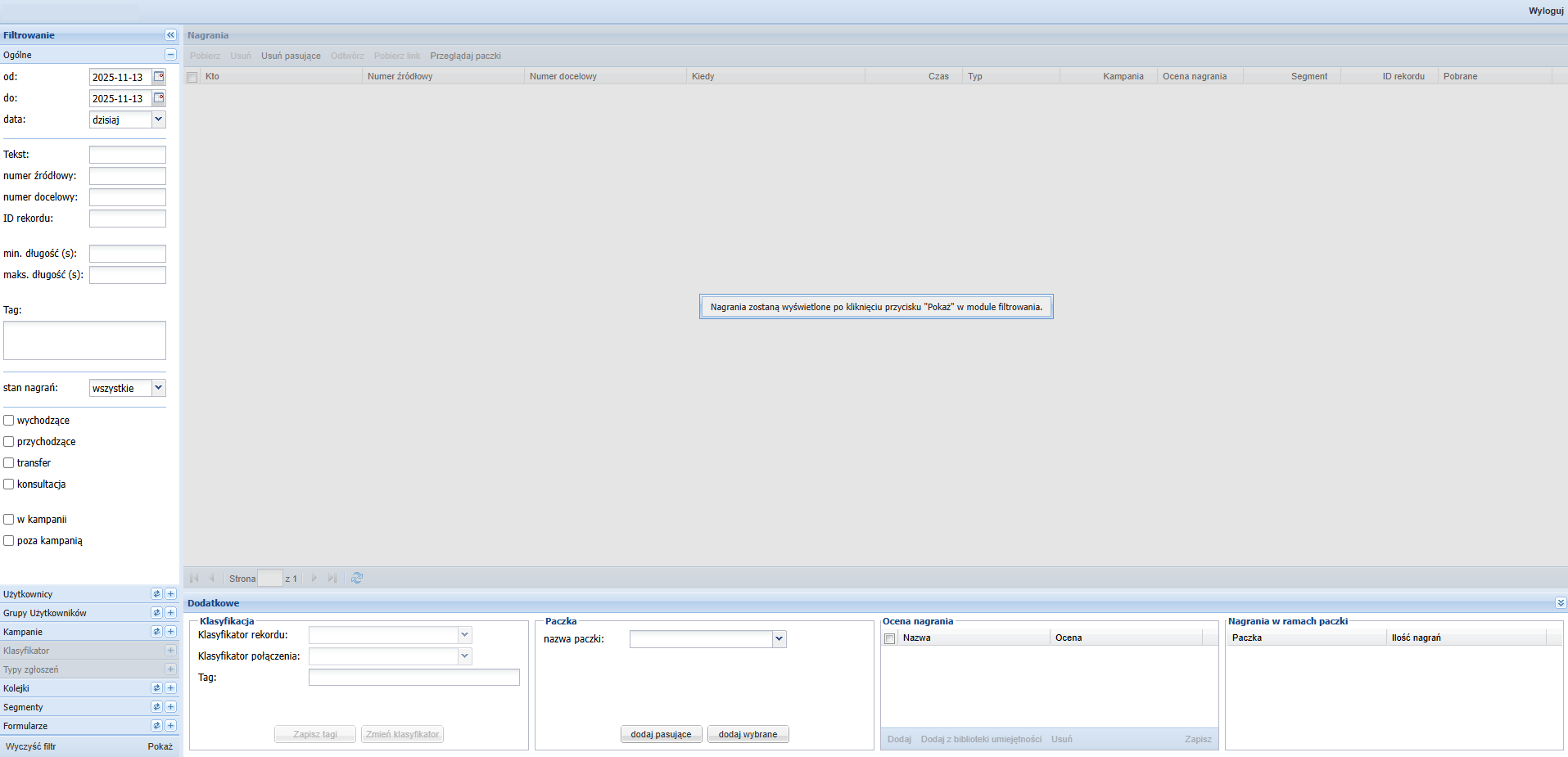The height and width of the screenshot is (757, 1568).
Task: Enable the 'transfer' checkbox
Action: [9, 463]
